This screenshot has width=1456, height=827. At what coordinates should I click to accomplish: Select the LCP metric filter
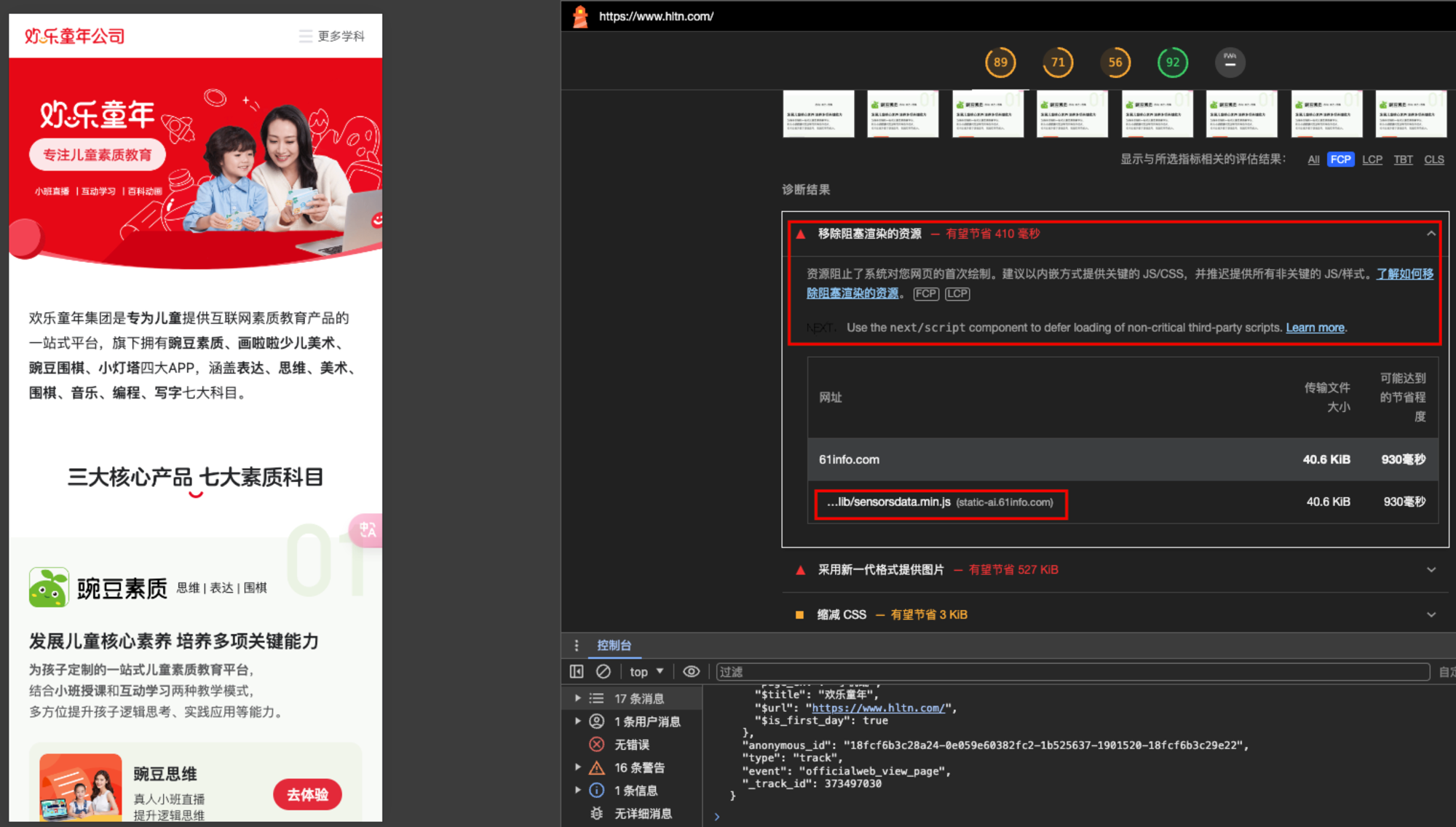(1372, 159)
